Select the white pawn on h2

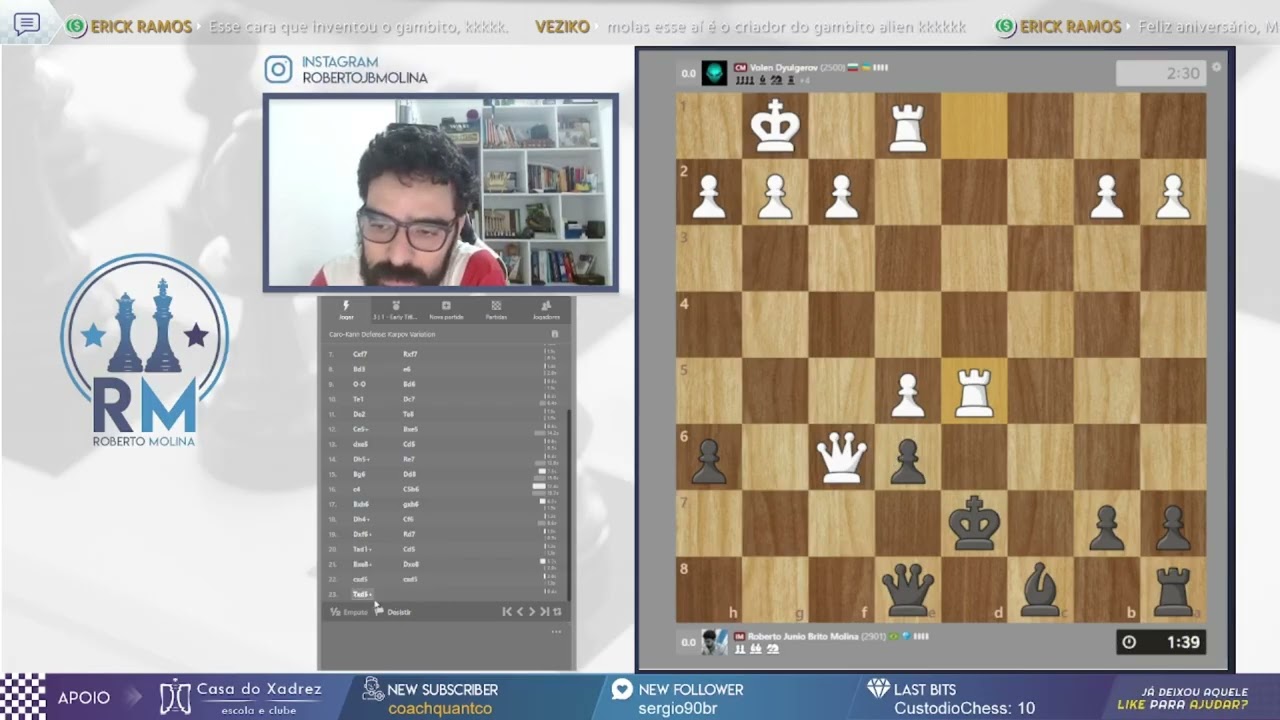(x=709, y=195)
